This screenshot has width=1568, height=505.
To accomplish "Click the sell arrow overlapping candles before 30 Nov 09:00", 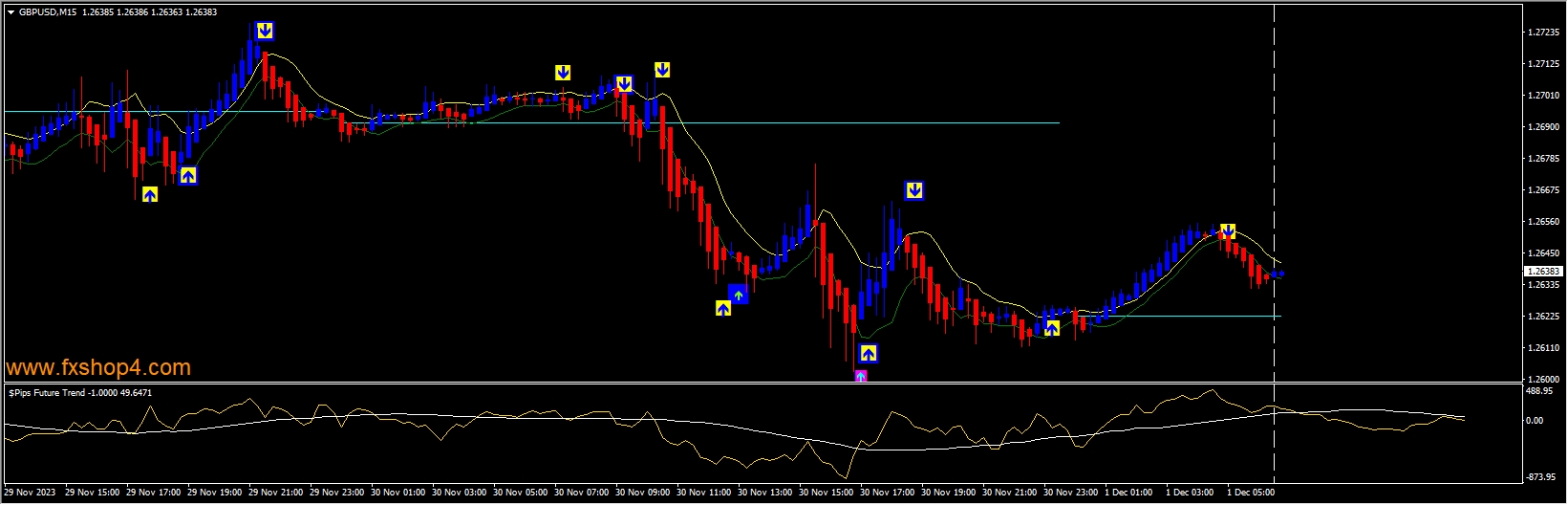I will [x=623, y=84].
